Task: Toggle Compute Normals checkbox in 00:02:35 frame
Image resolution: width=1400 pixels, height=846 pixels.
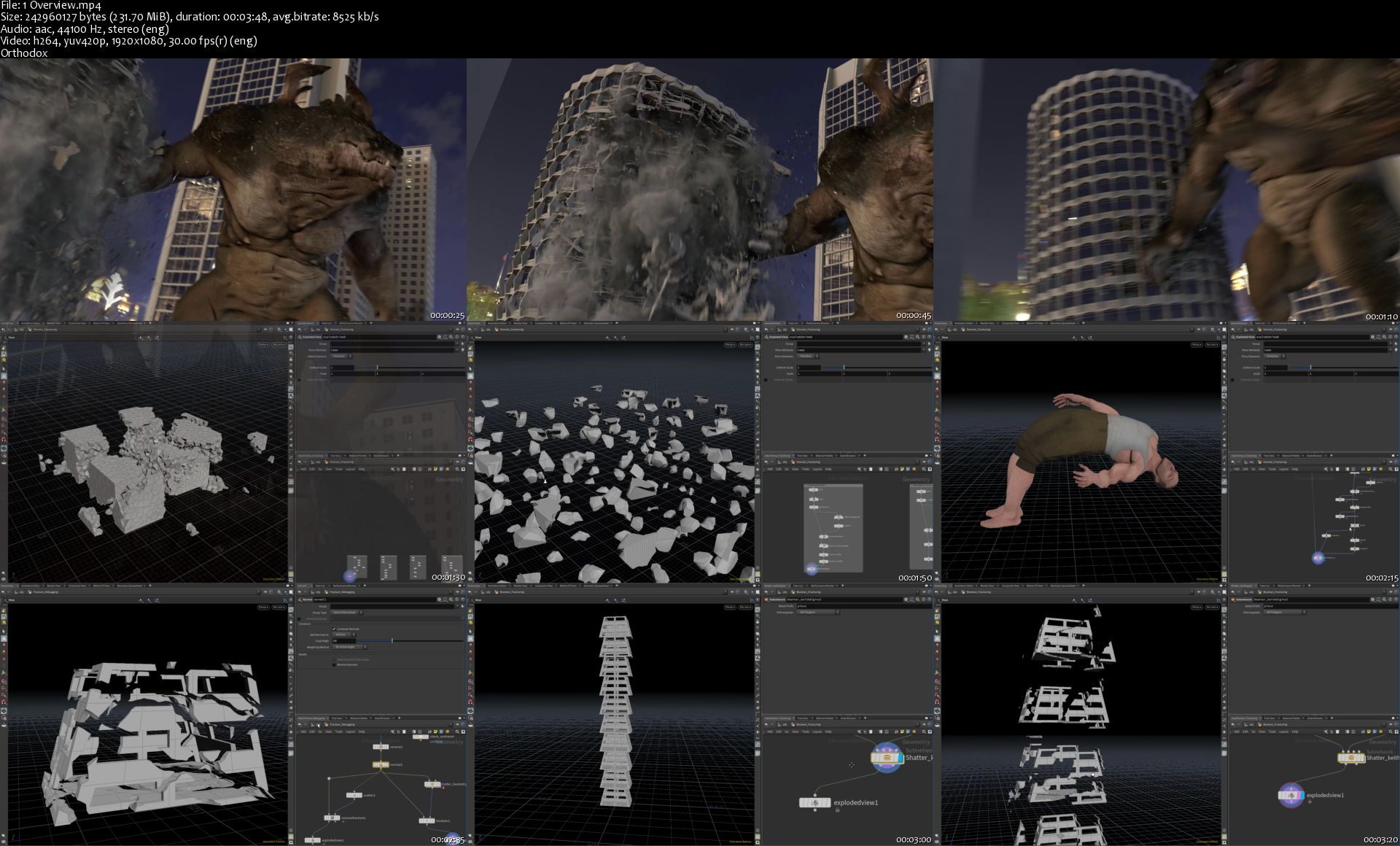Action: pyautogui.click(x=334, y=629)
